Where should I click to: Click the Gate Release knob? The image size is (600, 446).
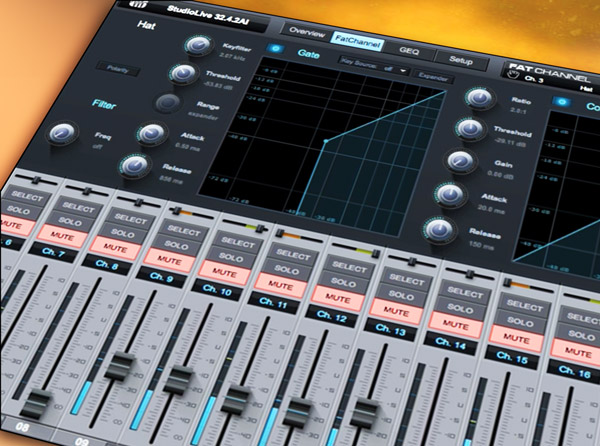click(134, 166)
